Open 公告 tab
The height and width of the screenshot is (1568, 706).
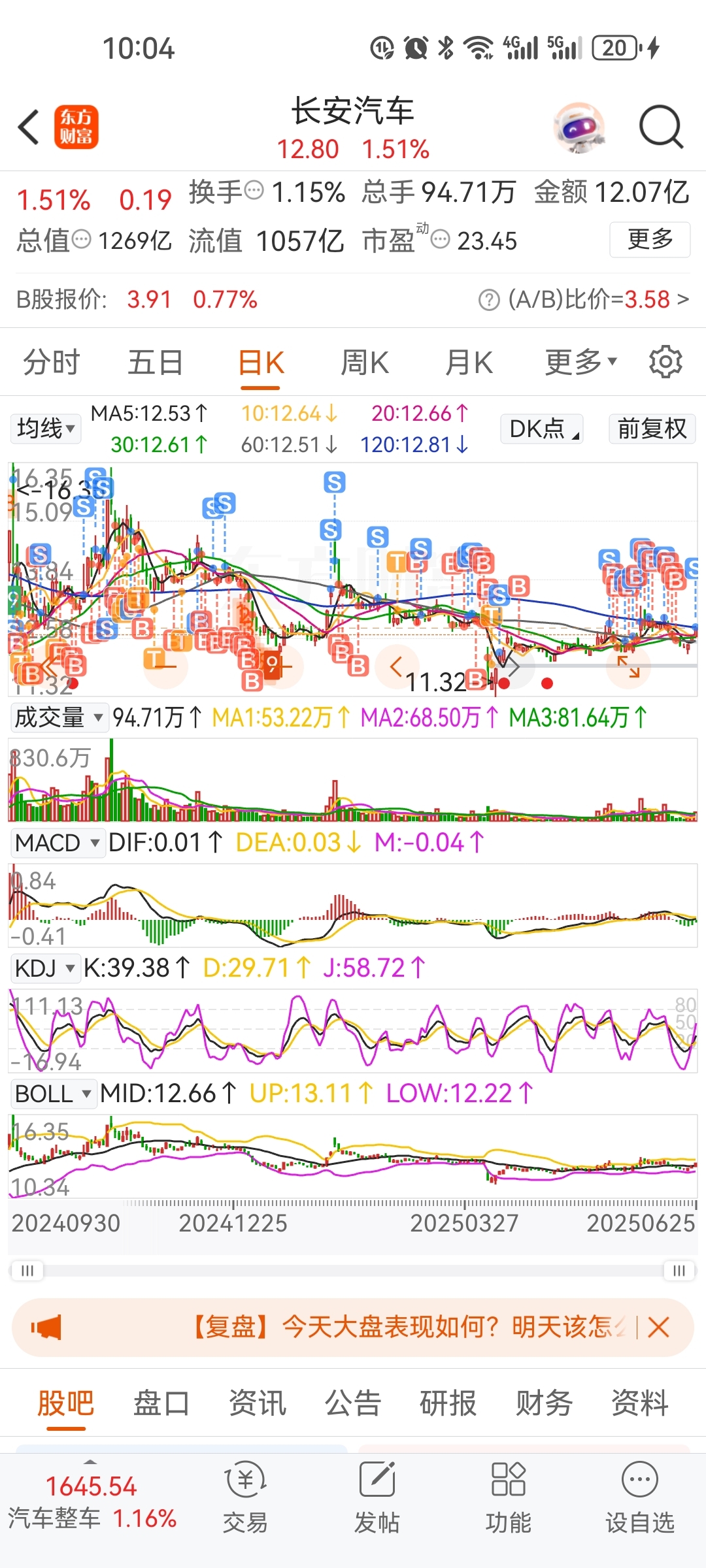coord(353,1403)
